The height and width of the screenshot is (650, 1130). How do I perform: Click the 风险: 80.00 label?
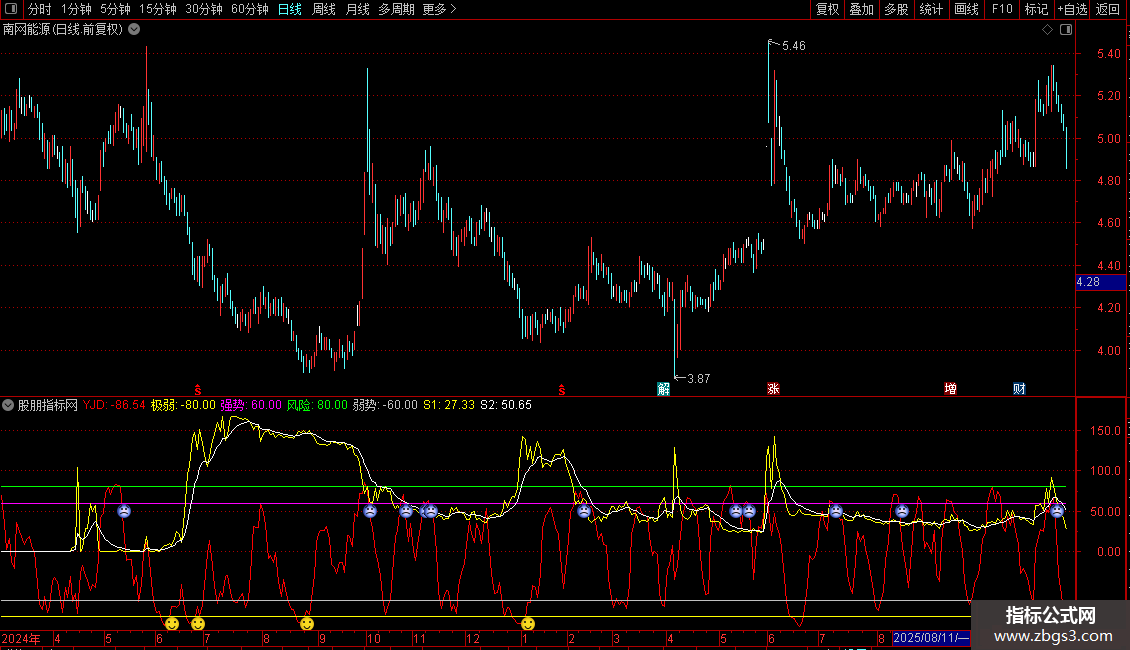(317, 405)
